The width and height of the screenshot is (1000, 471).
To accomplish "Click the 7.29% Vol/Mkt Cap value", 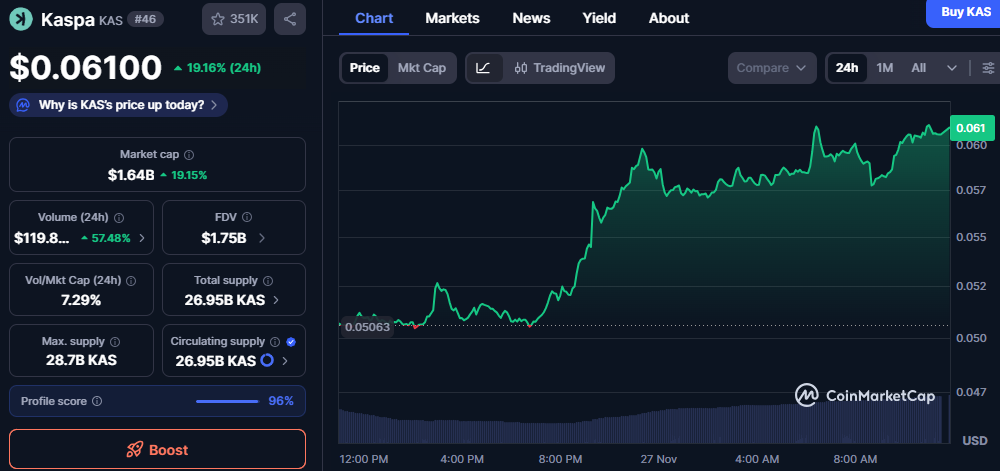I will (82, 300).
